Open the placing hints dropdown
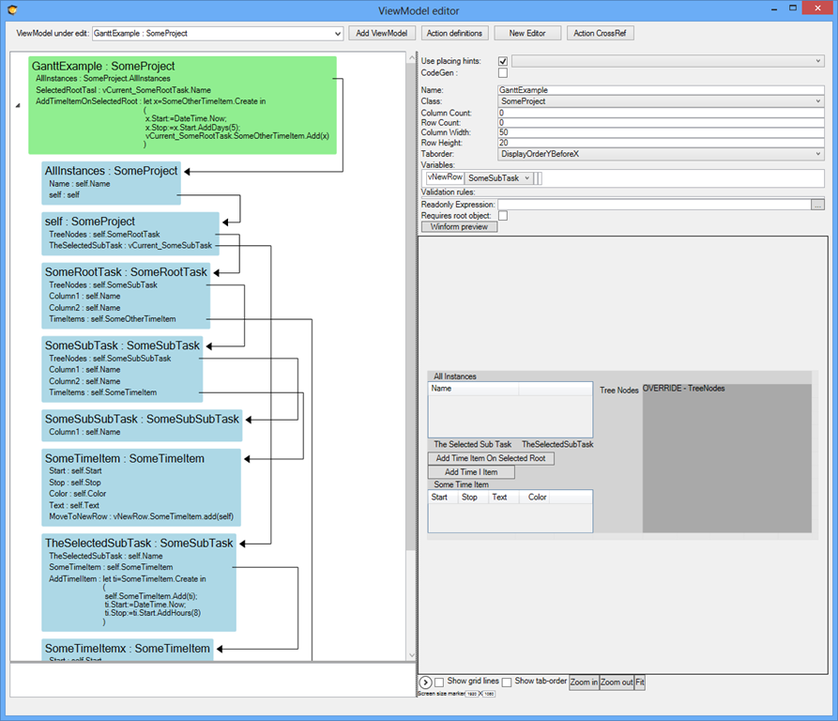The height and width of the screenshot is (721, 838). tap(668, 61)
